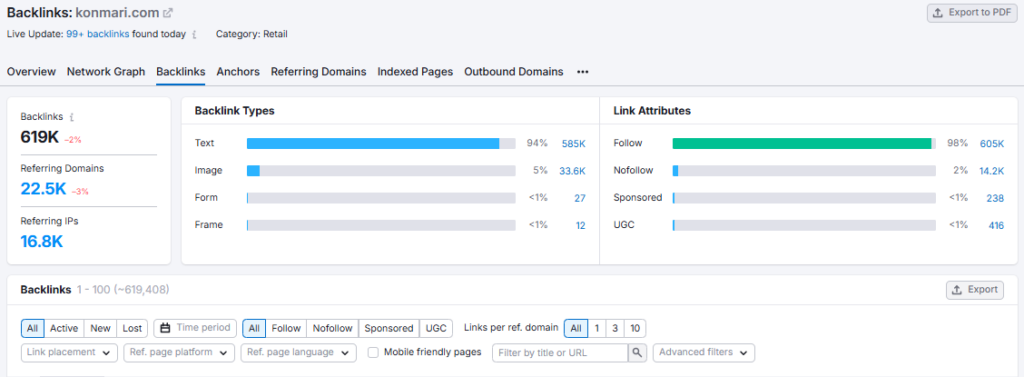Set links per ref. domain to 1

pos(596,328)
